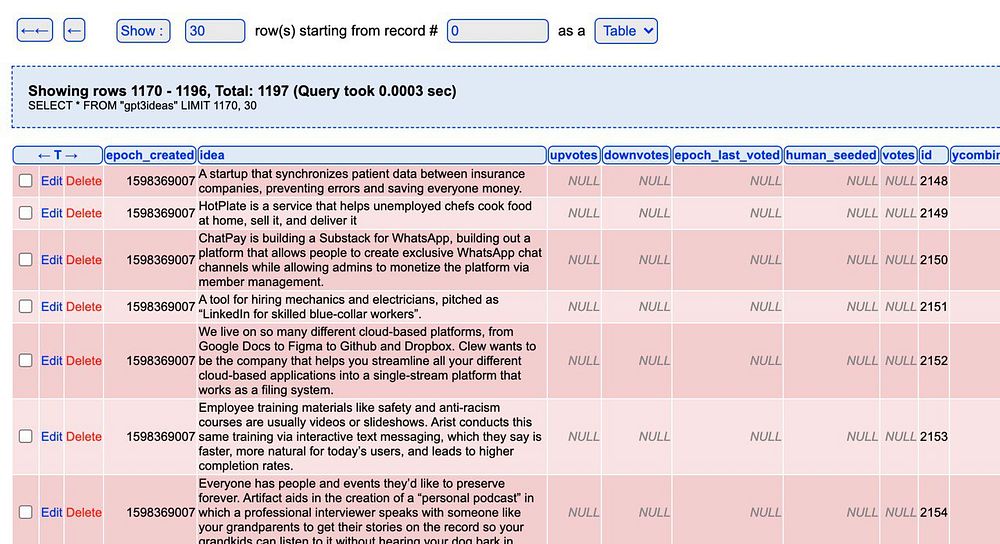
Task: Click the HotPlate unemployed chefs idea text
Action: click(365, 213)
